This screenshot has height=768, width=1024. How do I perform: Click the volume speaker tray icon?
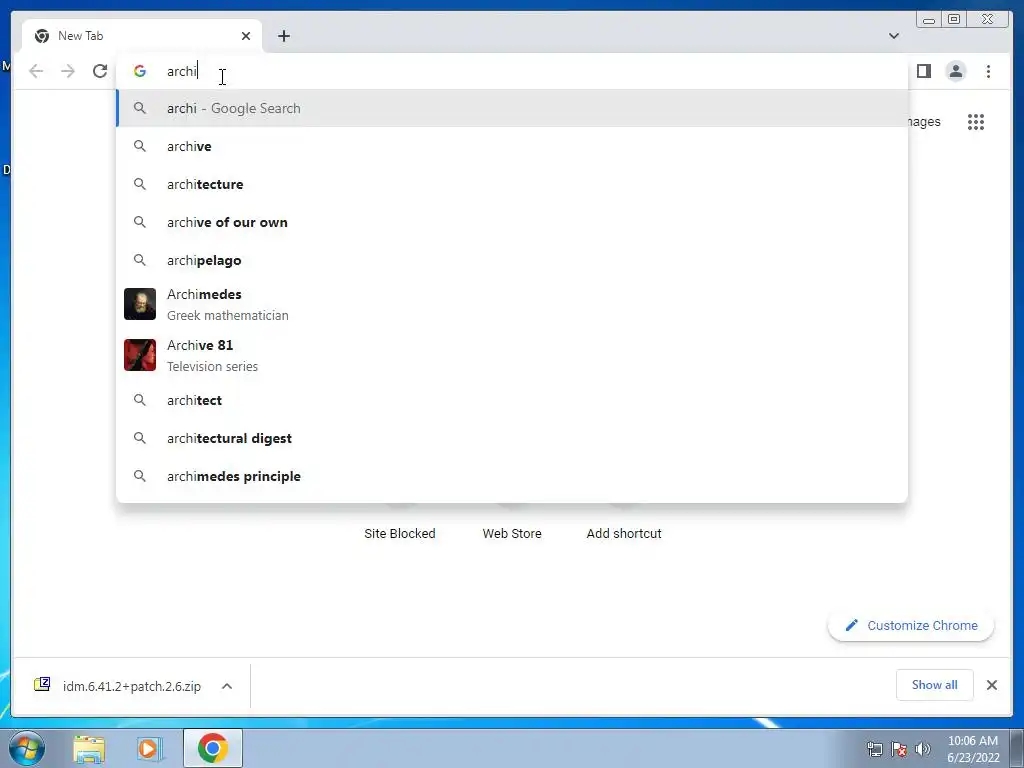[923, 749]
